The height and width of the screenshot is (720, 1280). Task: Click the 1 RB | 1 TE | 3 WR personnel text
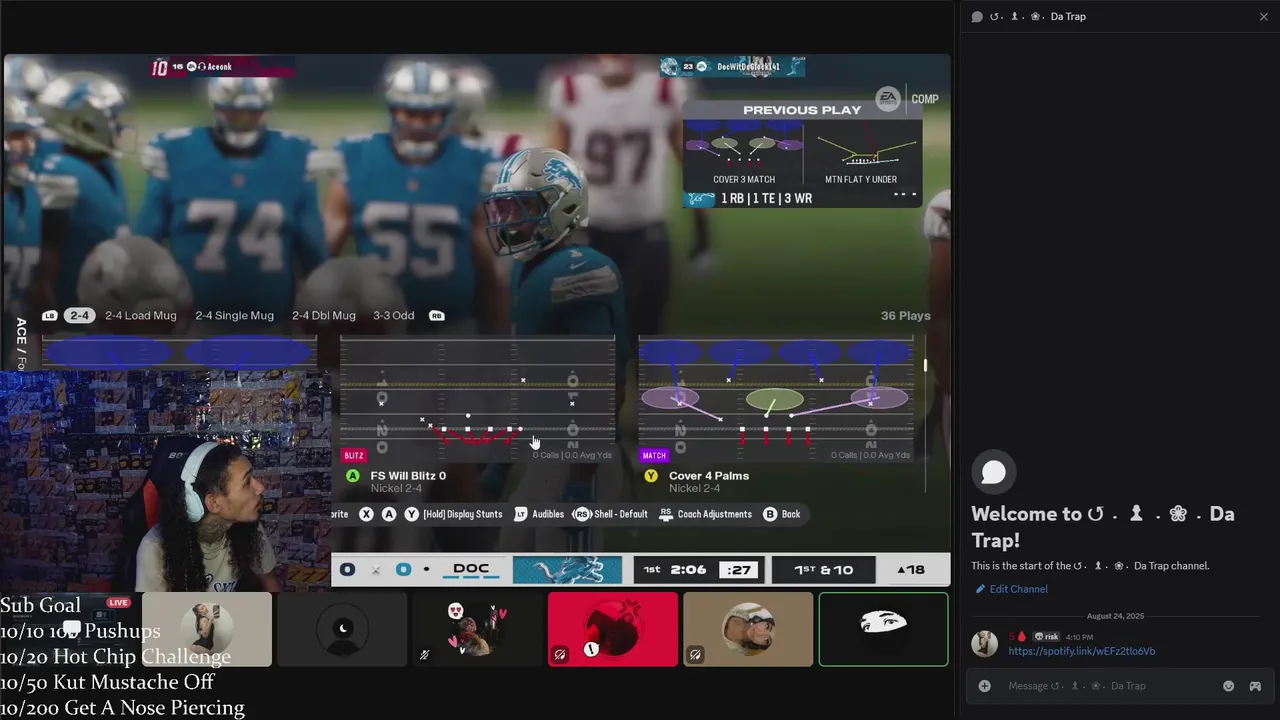tap(766, 199)
